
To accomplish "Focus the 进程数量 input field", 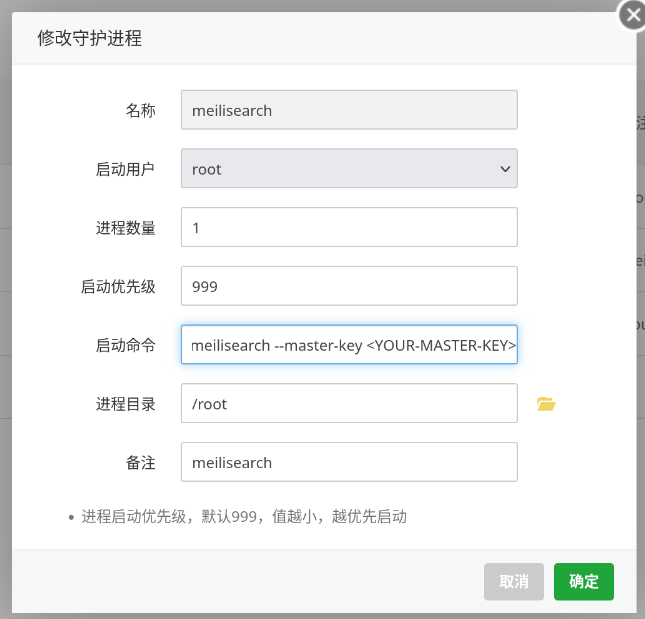I will pyautogui.click(x=349, y=227).
